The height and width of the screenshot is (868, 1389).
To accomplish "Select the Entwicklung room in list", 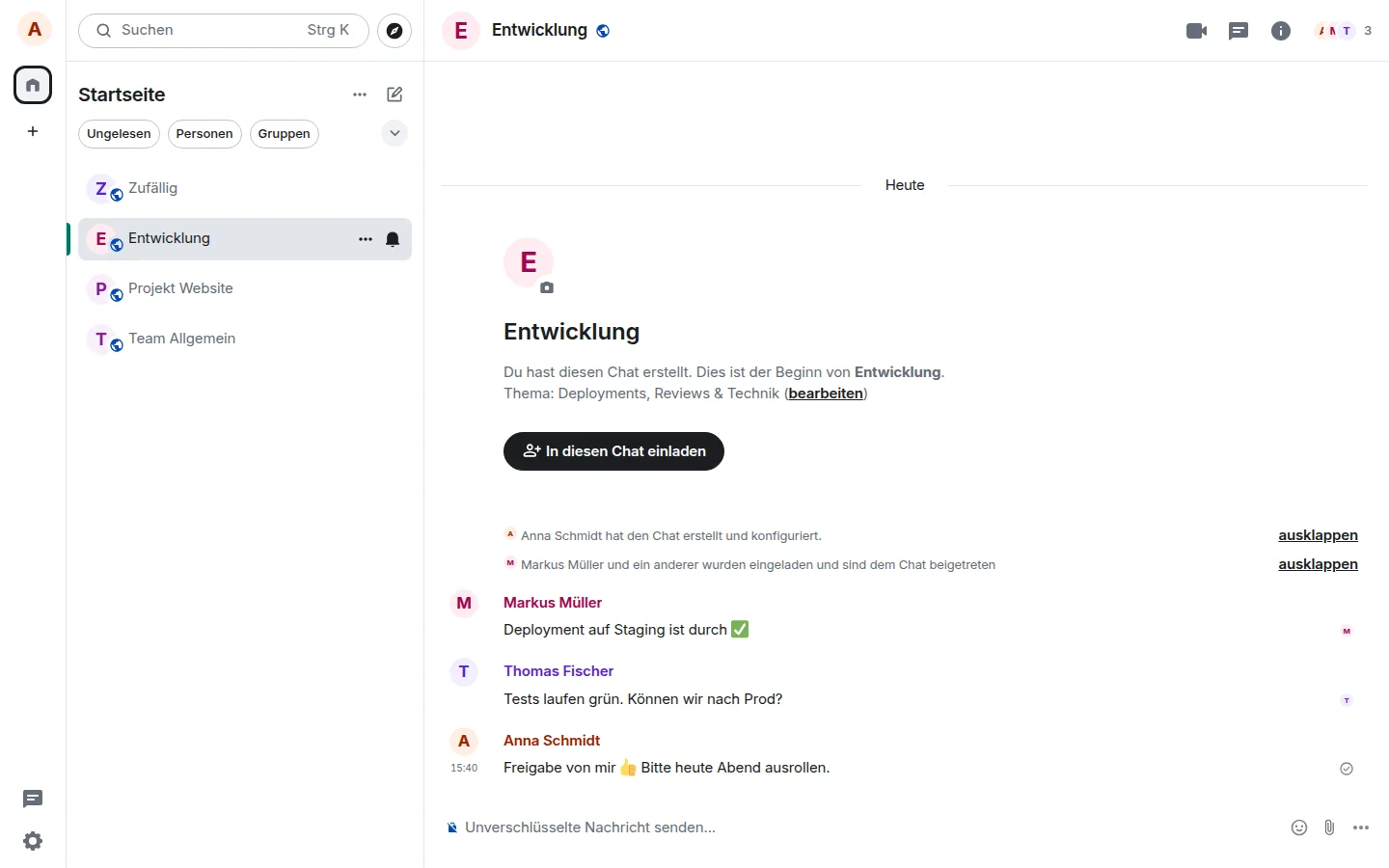I will pos(245,239).
